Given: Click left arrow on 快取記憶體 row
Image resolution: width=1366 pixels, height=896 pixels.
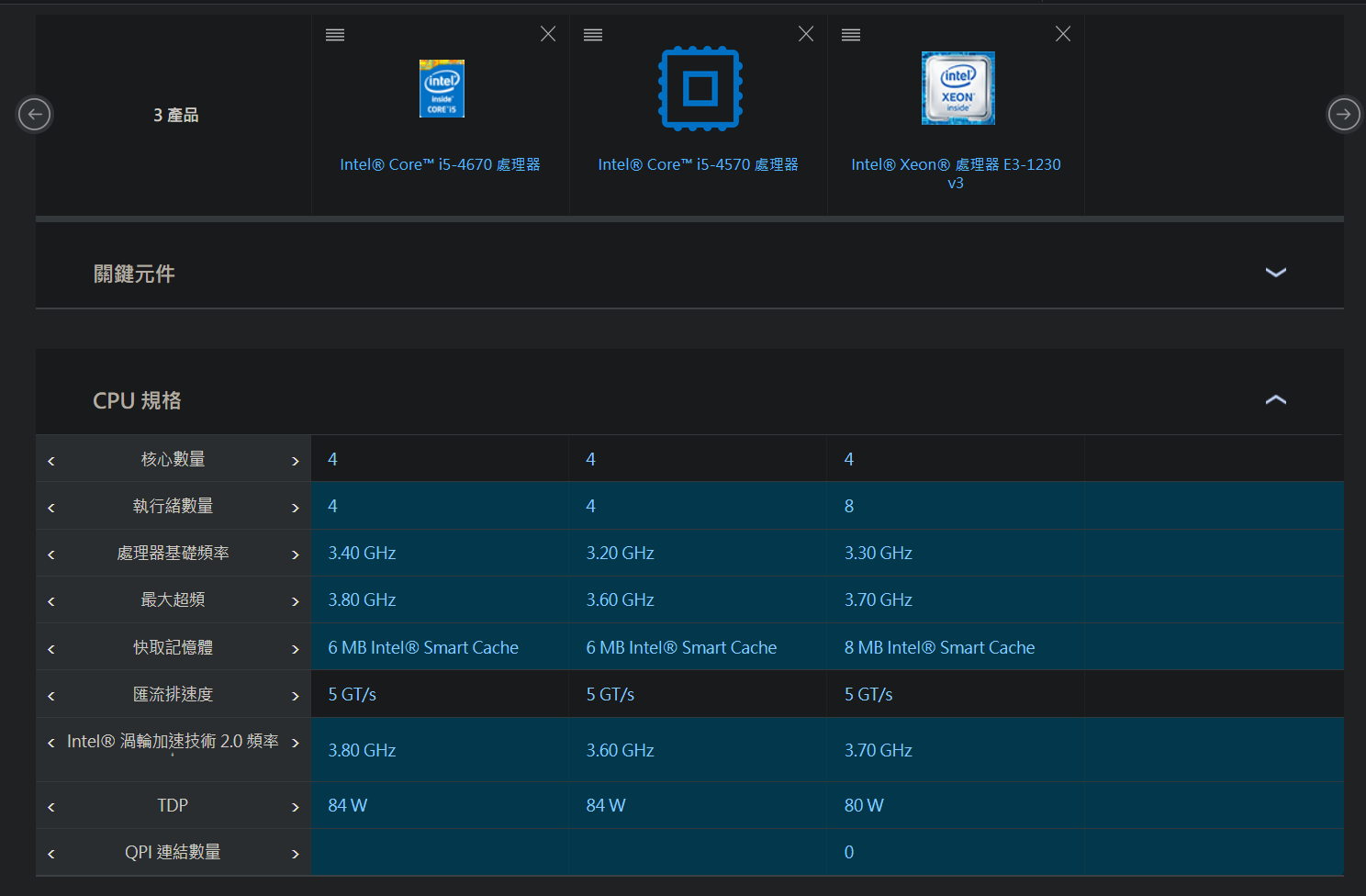Looking at the screenshot, I should 51,649.
